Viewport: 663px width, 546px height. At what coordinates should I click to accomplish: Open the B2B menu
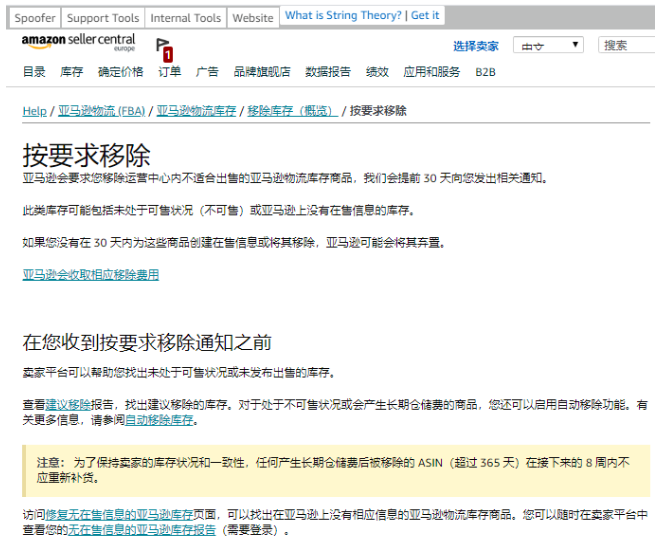[485, 72]
